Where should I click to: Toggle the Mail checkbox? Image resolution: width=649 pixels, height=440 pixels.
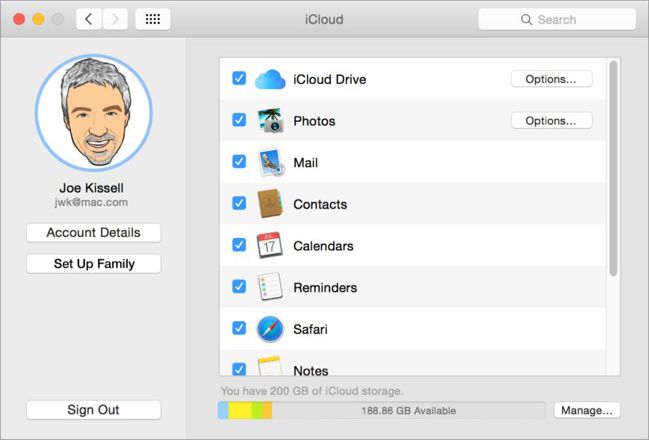pyautogui.click(x=239, y=161)
